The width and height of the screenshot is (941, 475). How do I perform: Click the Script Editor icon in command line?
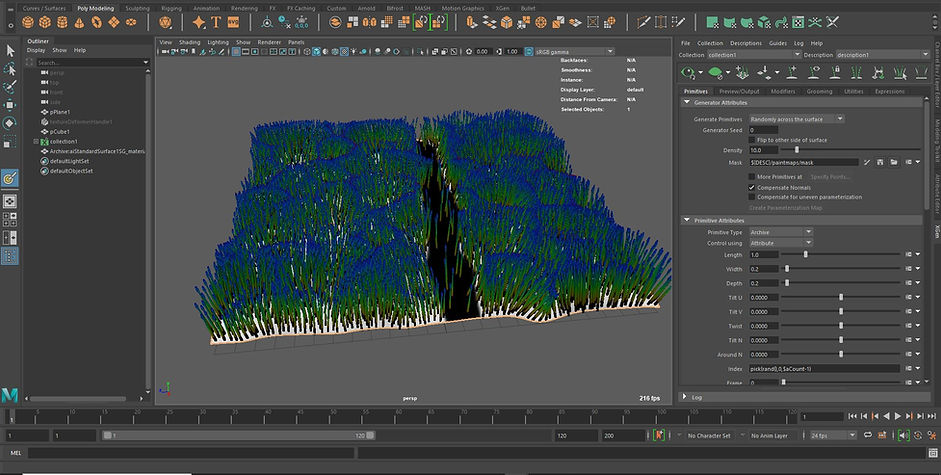point(933,453)
